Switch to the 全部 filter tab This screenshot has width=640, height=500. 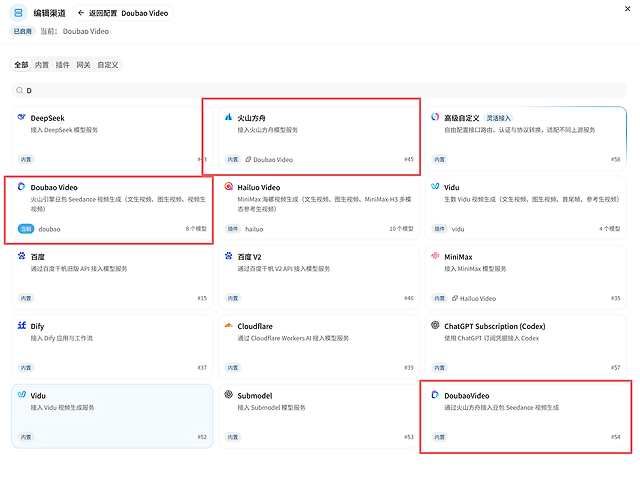tap(21, 65)
